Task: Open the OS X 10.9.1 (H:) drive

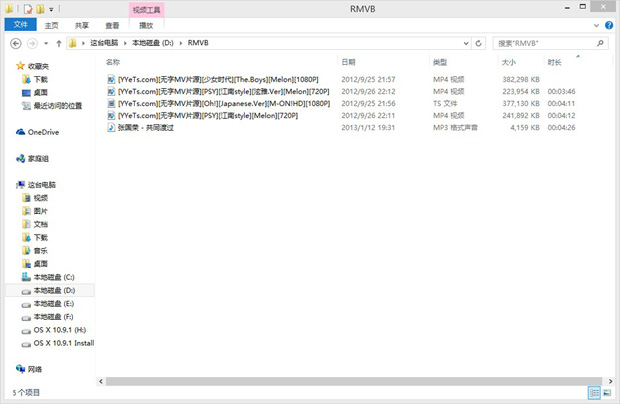Action: coord(59,329)
